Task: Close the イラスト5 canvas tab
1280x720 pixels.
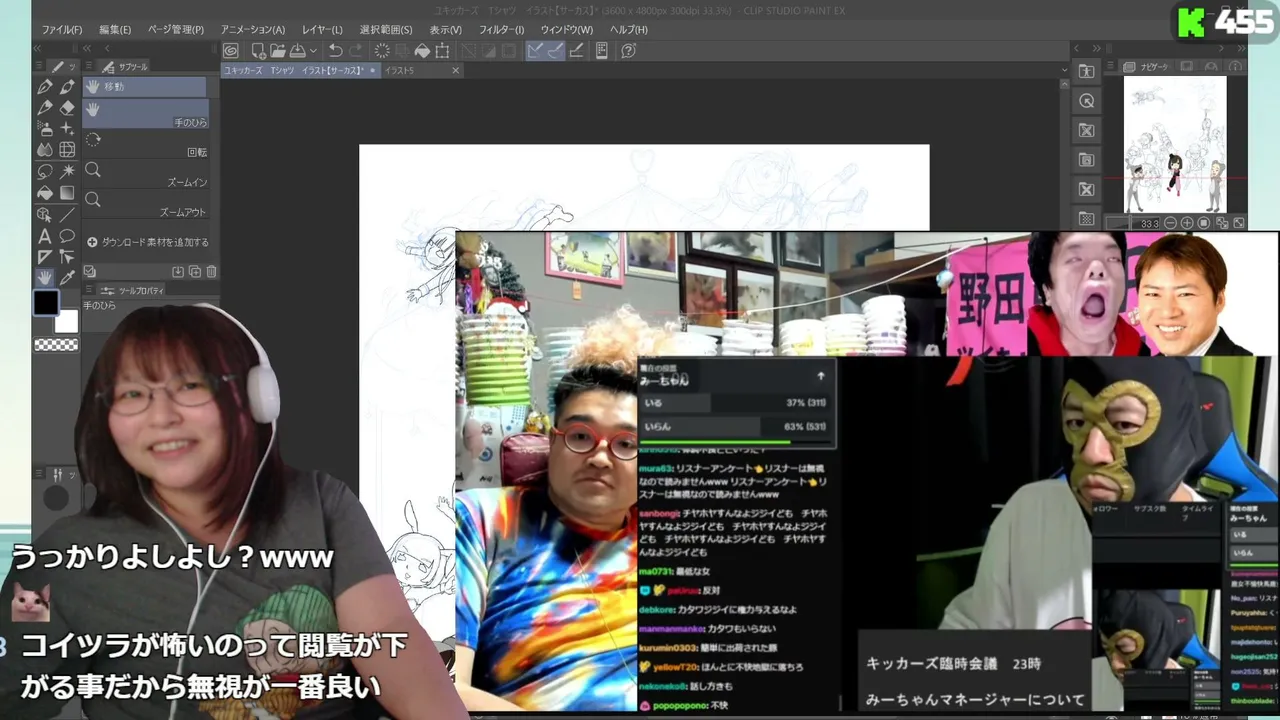Action: 455,71
